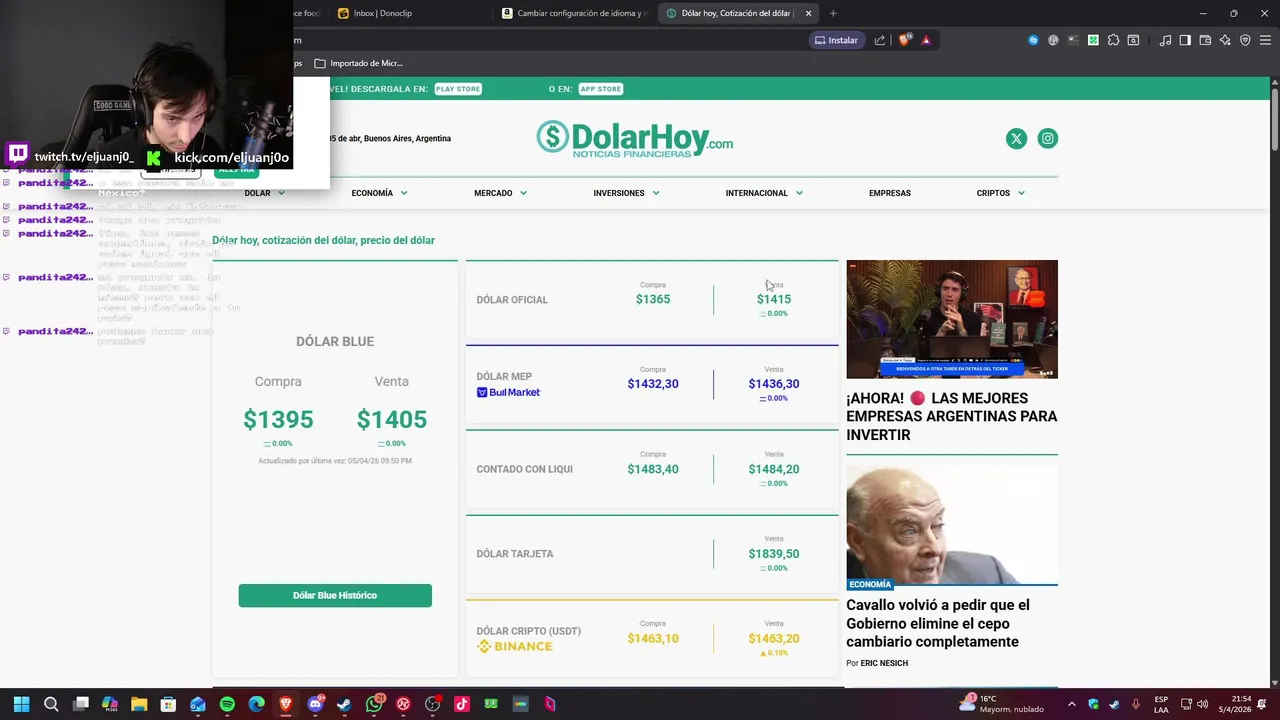Switch to Cambiar configuración de idioma tab

pyautogui.click(x=575, y=13)
